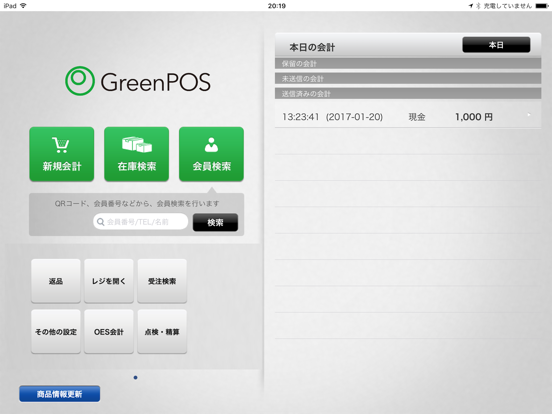Click the battery icon in status bar

[542, 6]
